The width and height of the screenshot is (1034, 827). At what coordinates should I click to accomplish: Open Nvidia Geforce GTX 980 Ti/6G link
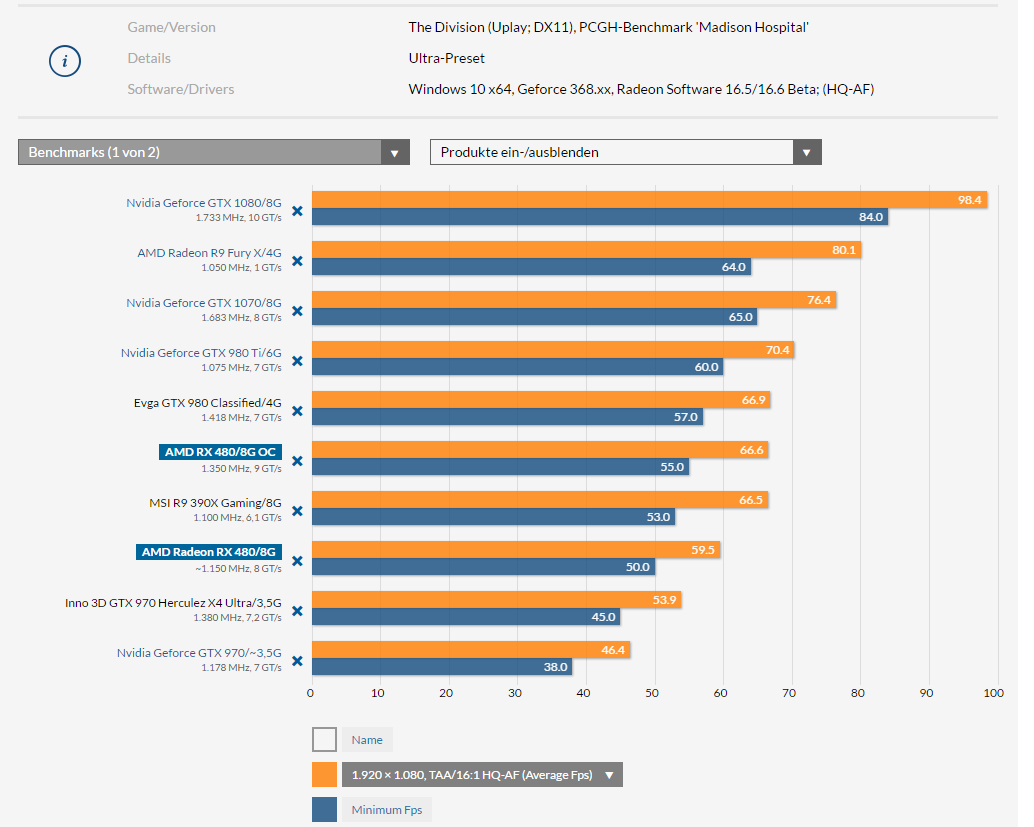coord(201,353)
